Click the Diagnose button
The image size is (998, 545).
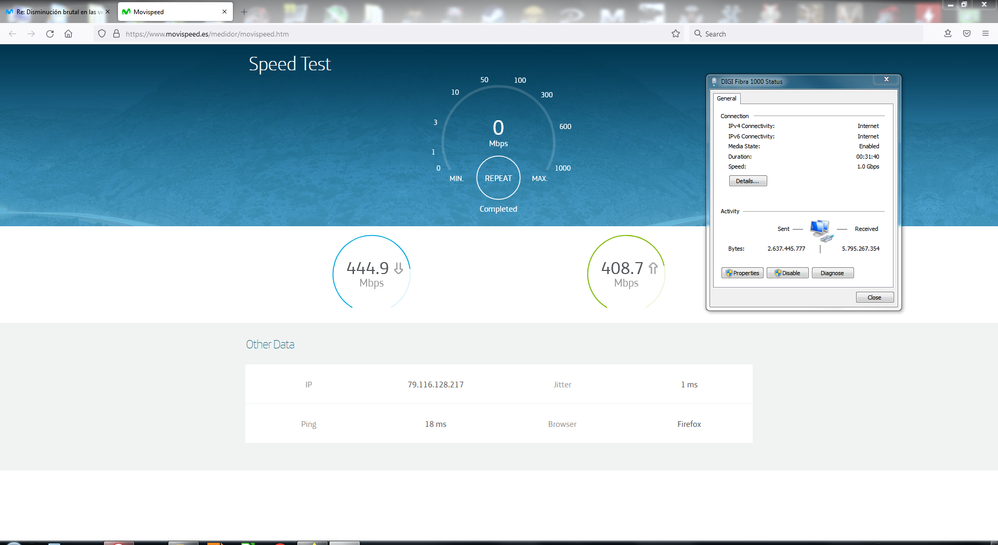(x=833, y=273)
